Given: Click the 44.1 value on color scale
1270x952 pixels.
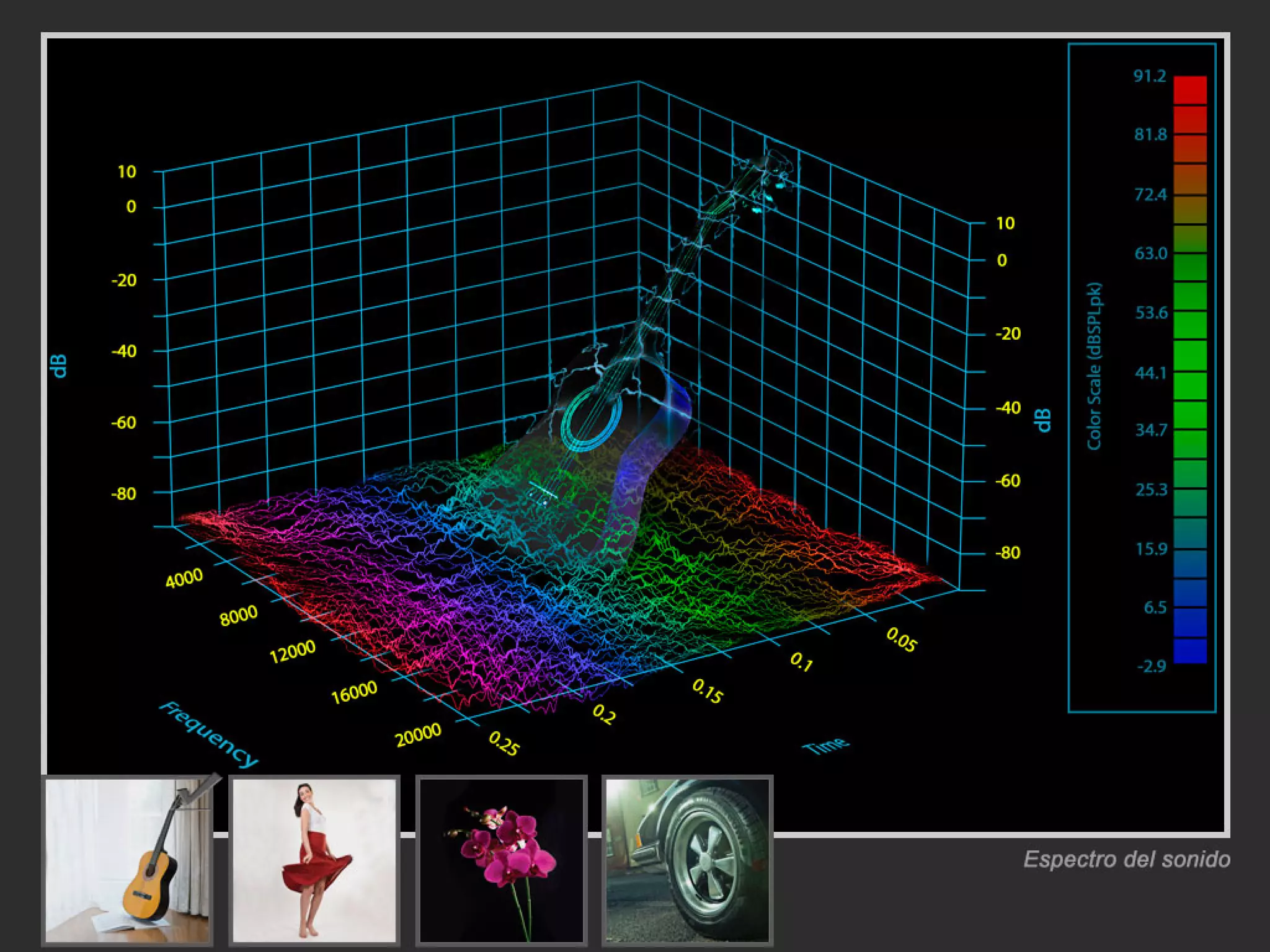Looking at the screenshot, I should (1151, 373).
